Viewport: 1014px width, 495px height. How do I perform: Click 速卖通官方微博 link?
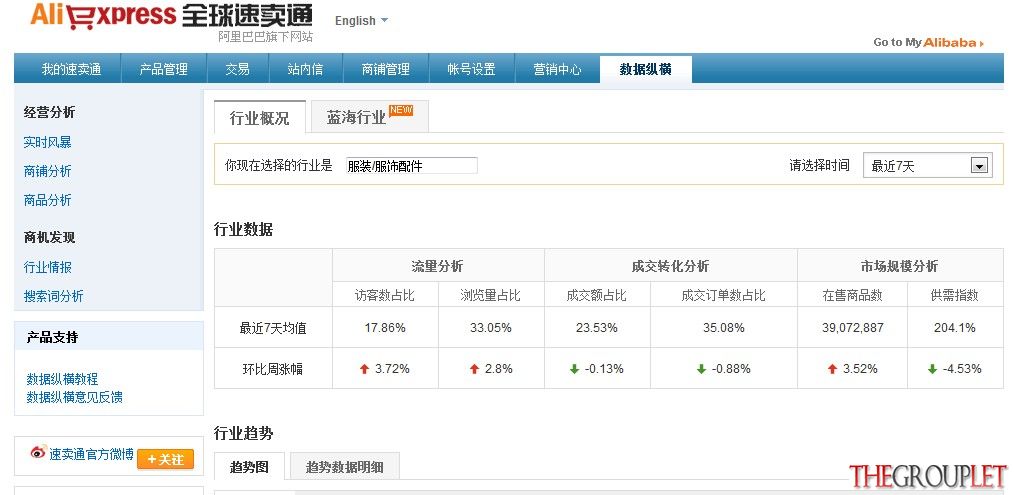click(91, 454)
